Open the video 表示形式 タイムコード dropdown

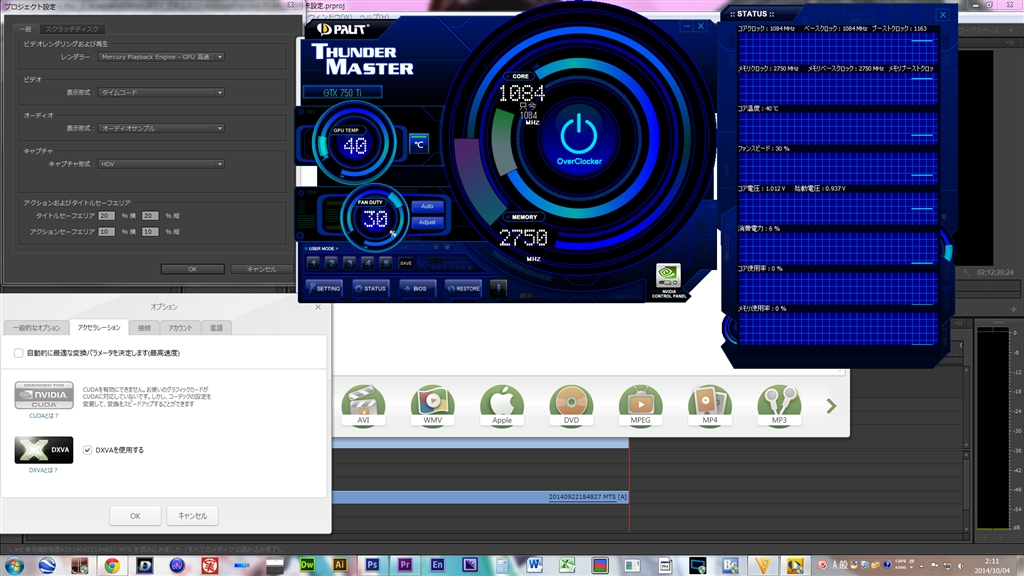point(161,93)
